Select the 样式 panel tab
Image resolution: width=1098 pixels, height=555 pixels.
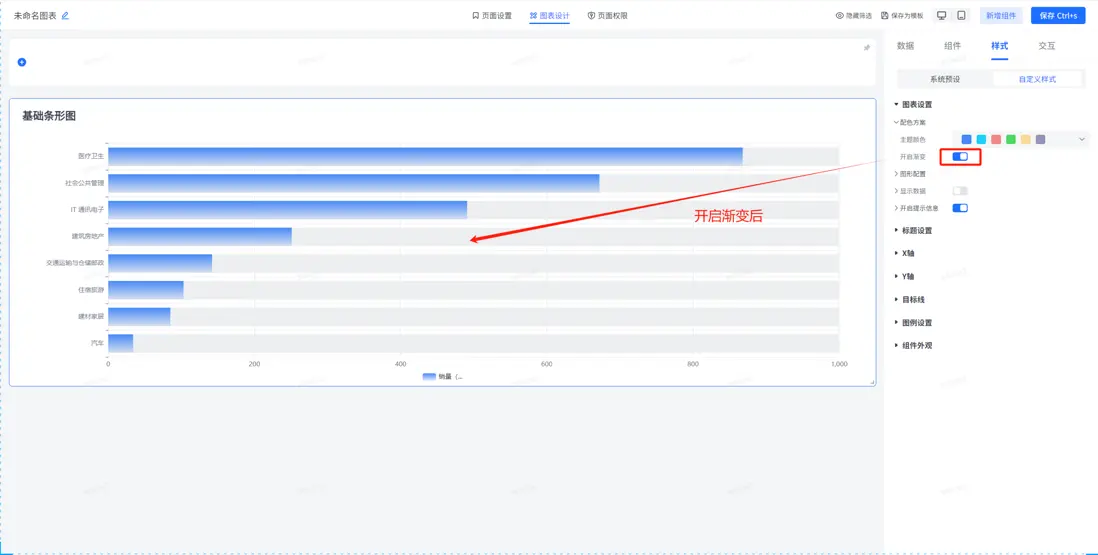tap(999, 45)
